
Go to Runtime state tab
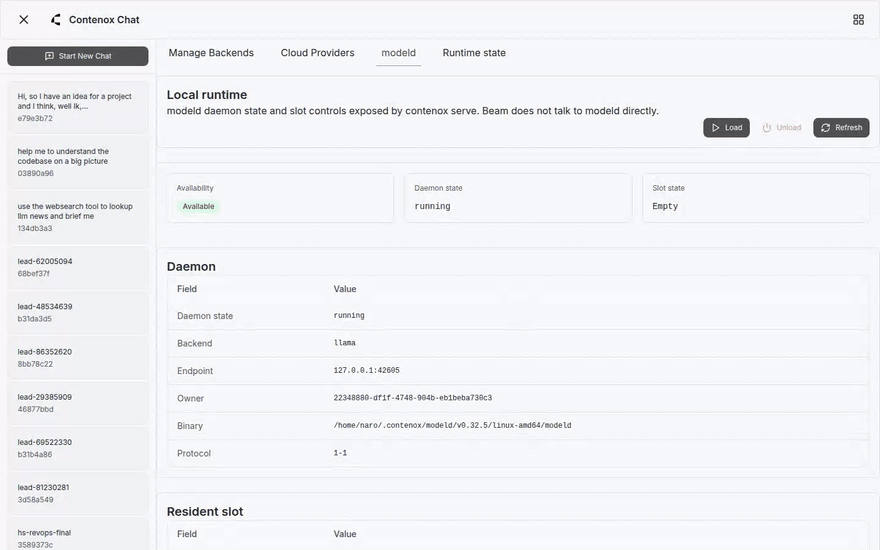pos(474,53)
